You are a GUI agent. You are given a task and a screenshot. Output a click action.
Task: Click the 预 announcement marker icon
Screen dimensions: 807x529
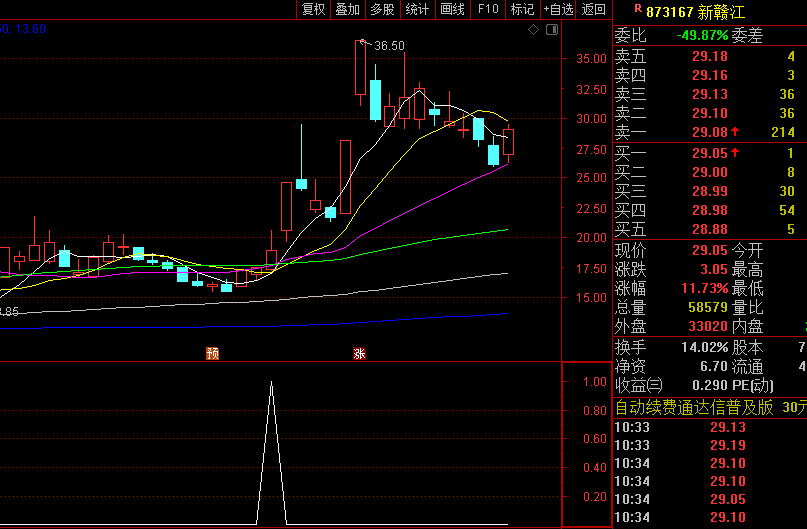(213, 354)
